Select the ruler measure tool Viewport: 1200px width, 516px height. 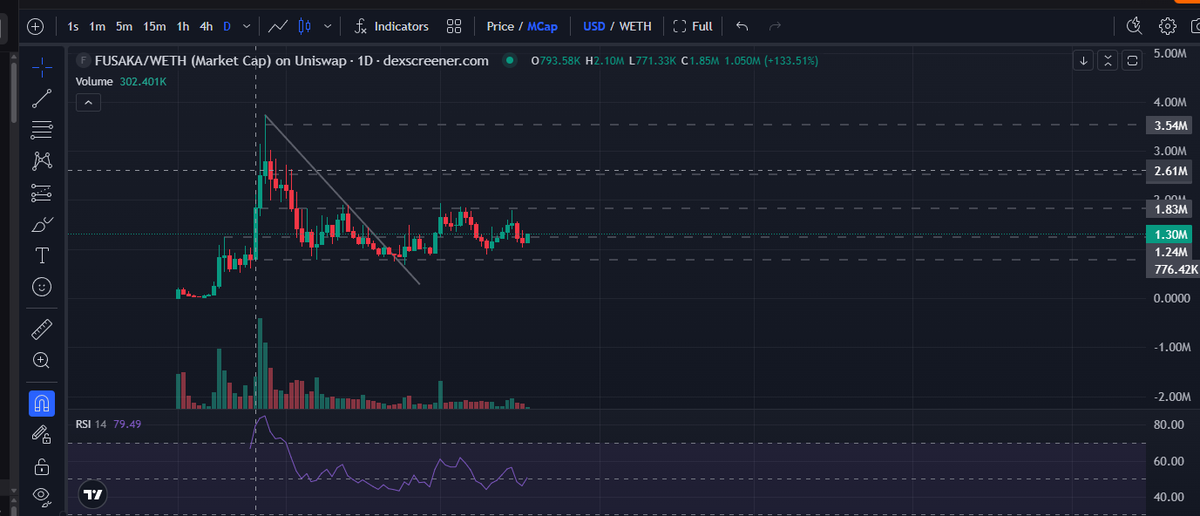point(41,328)
